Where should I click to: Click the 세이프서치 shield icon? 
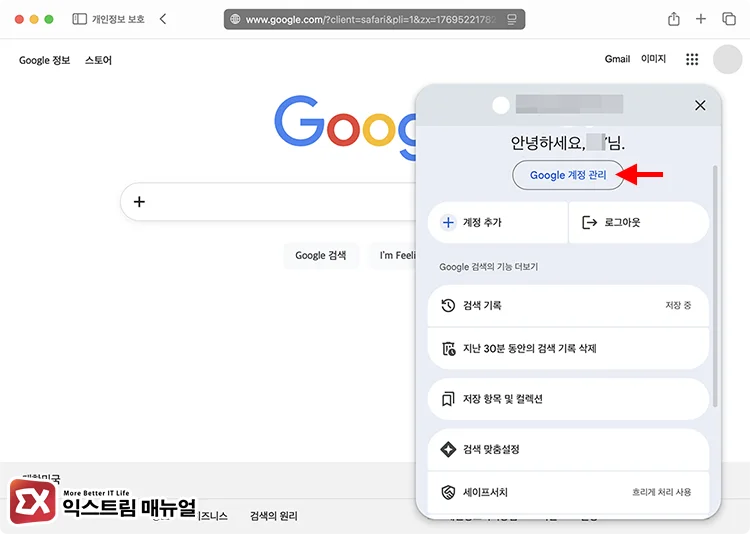tap(448, 492)
